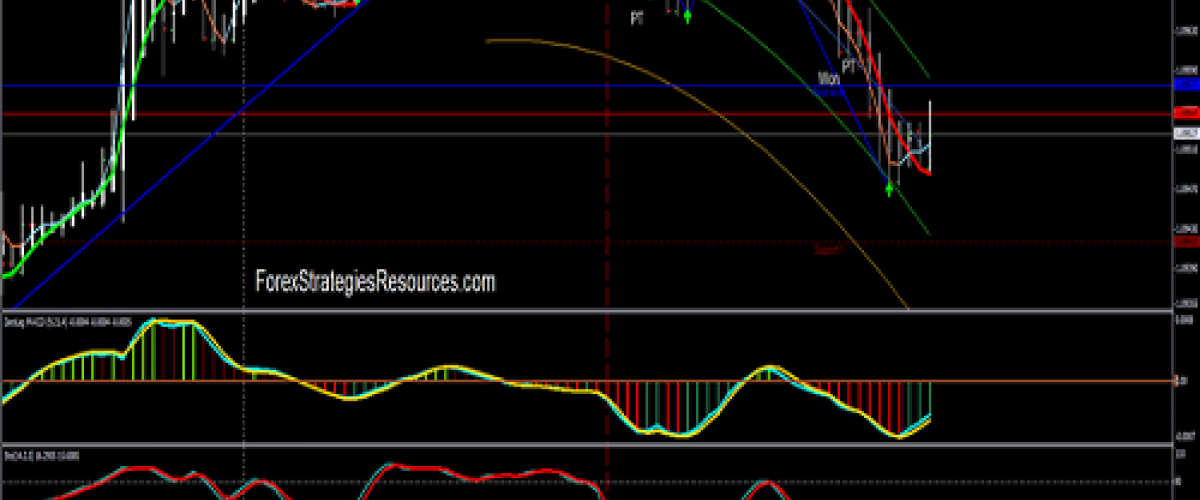This screenshot has height=500, width=1200.
Task: Select the MACD indicator label in the sub-window
Action: pyautogui.click(x=50, y=320)
